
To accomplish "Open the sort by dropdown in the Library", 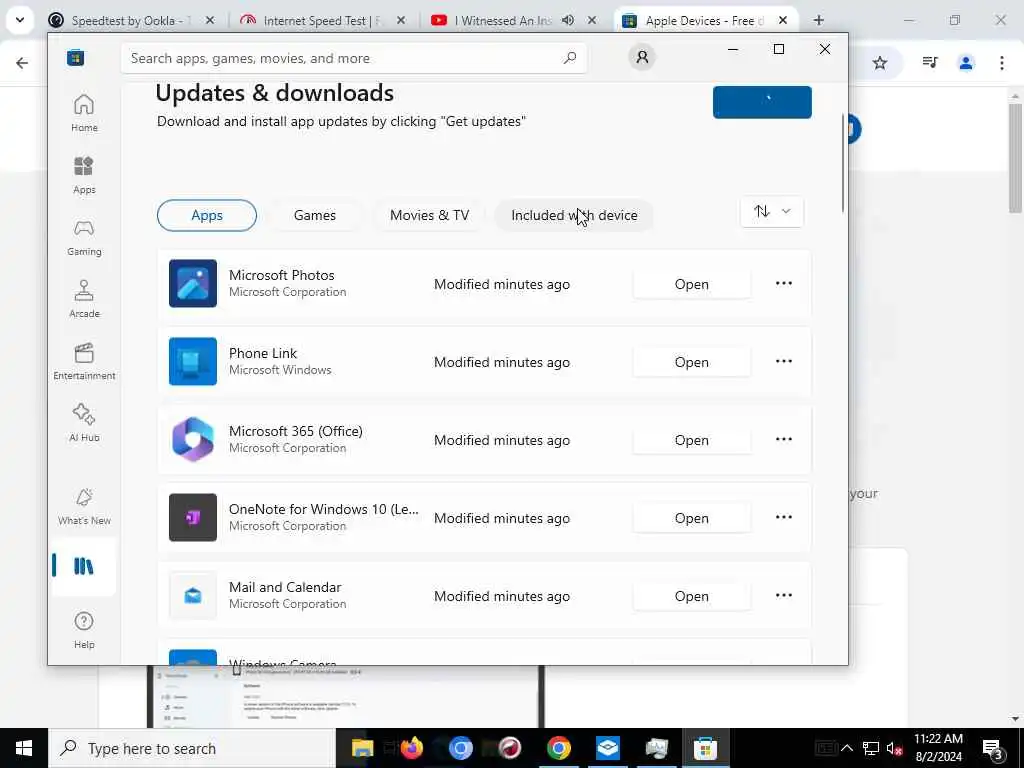I will click(772, 212).
